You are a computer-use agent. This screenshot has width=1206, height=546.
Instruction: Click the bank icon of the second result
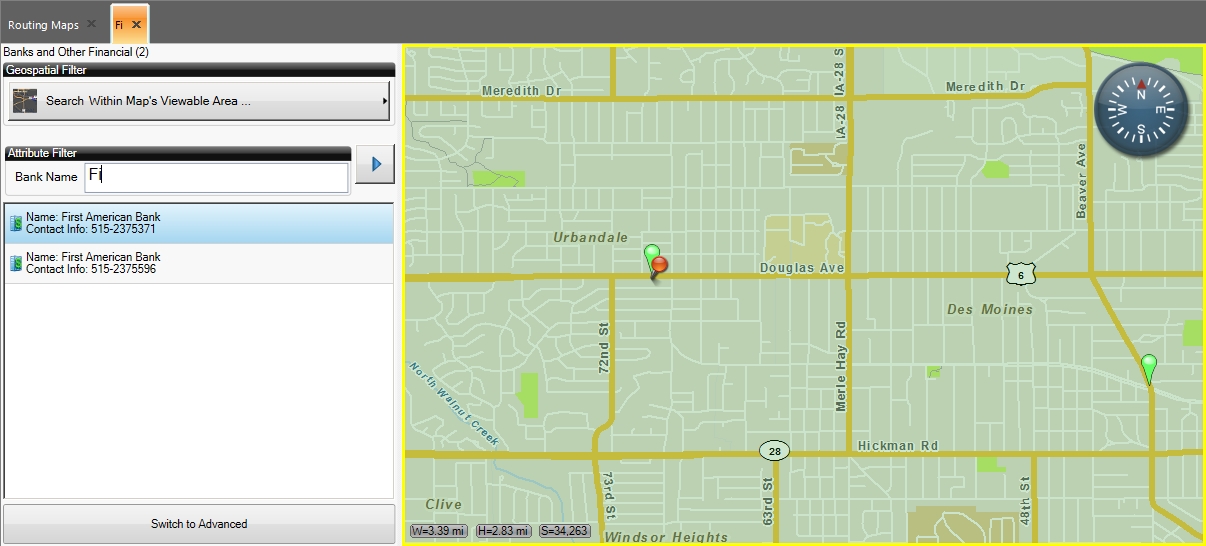point(16,263)
